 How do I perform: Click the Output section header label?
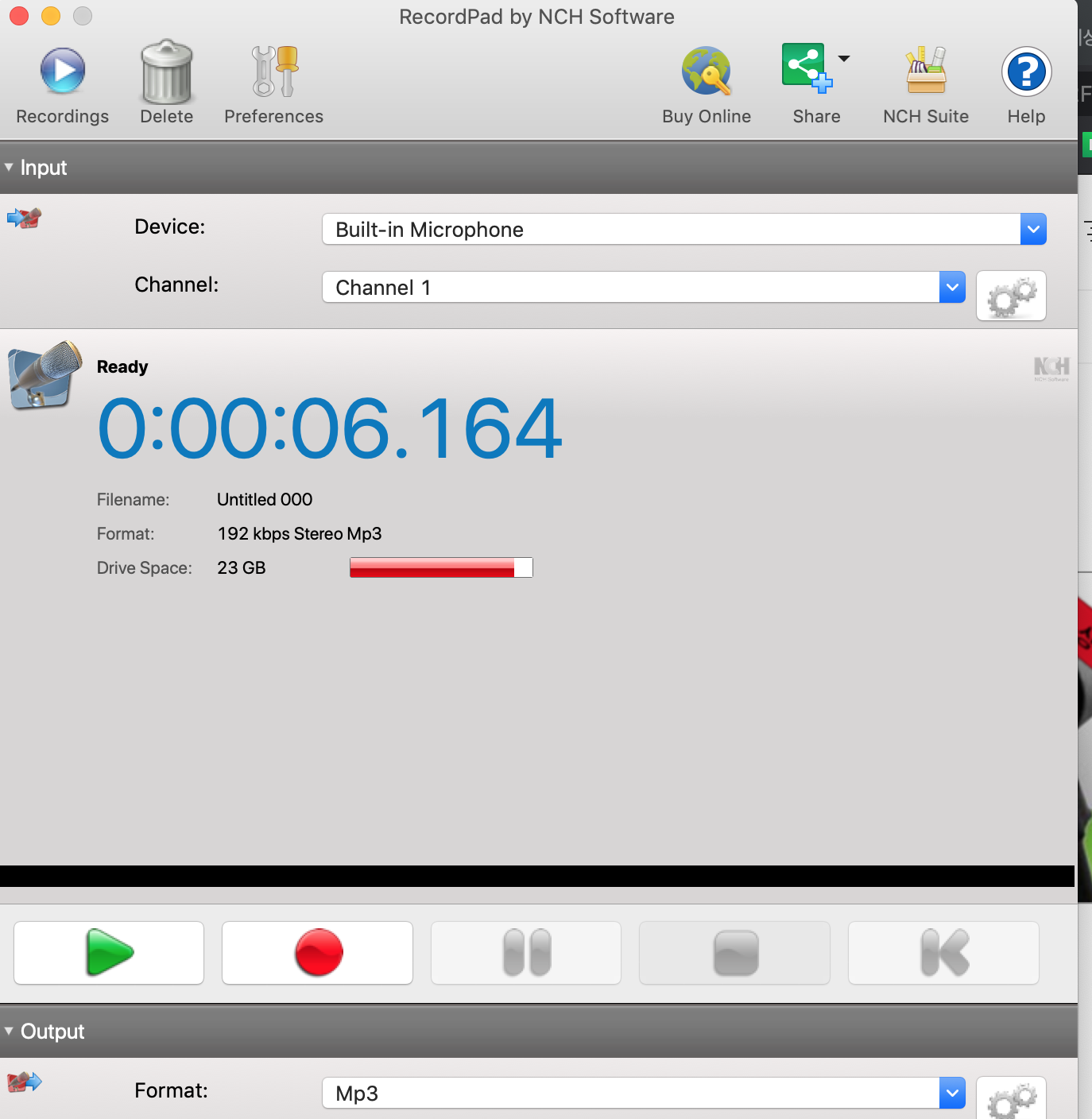point(52,1032)
